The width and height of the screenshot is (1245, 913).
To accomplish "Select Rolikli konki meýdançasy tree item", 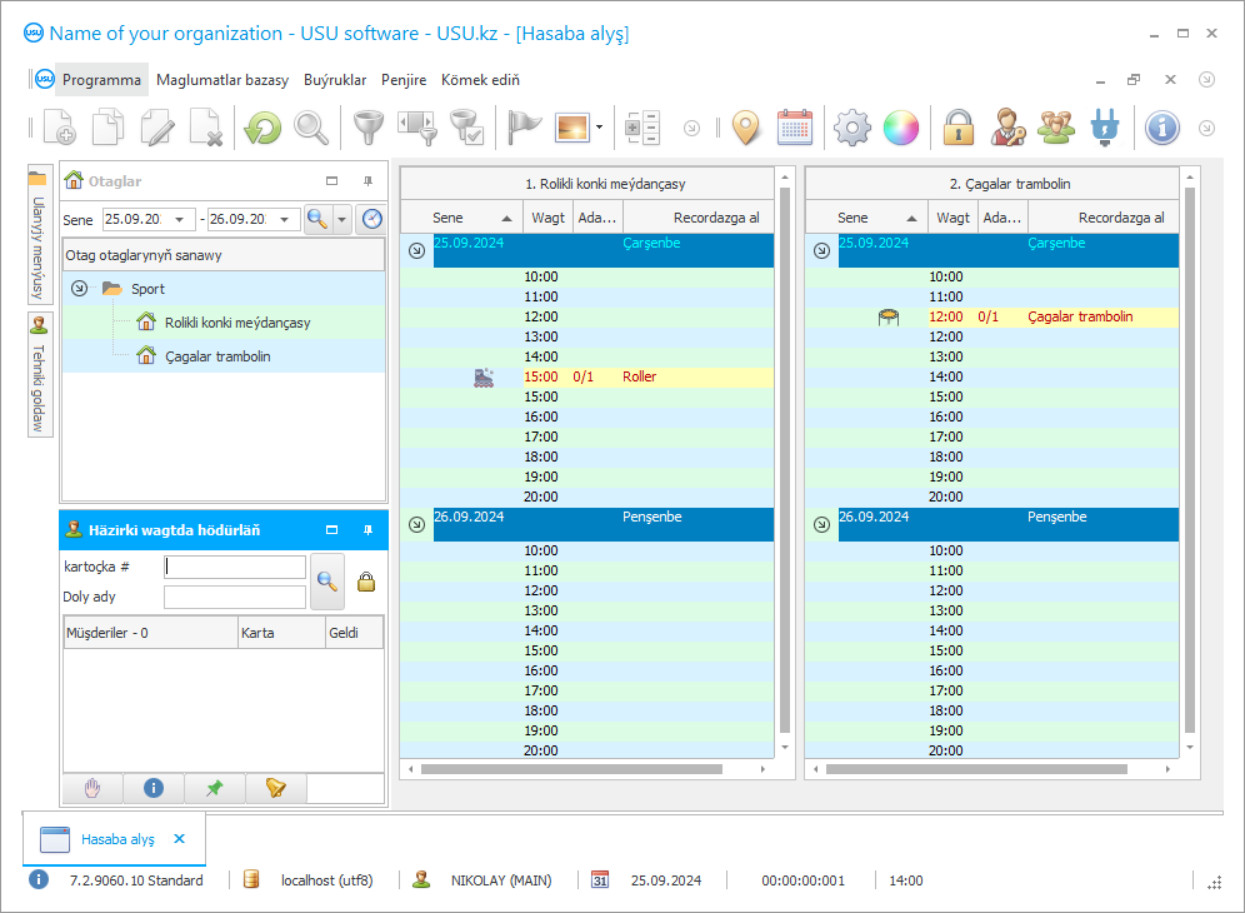I will pos(237,323).
